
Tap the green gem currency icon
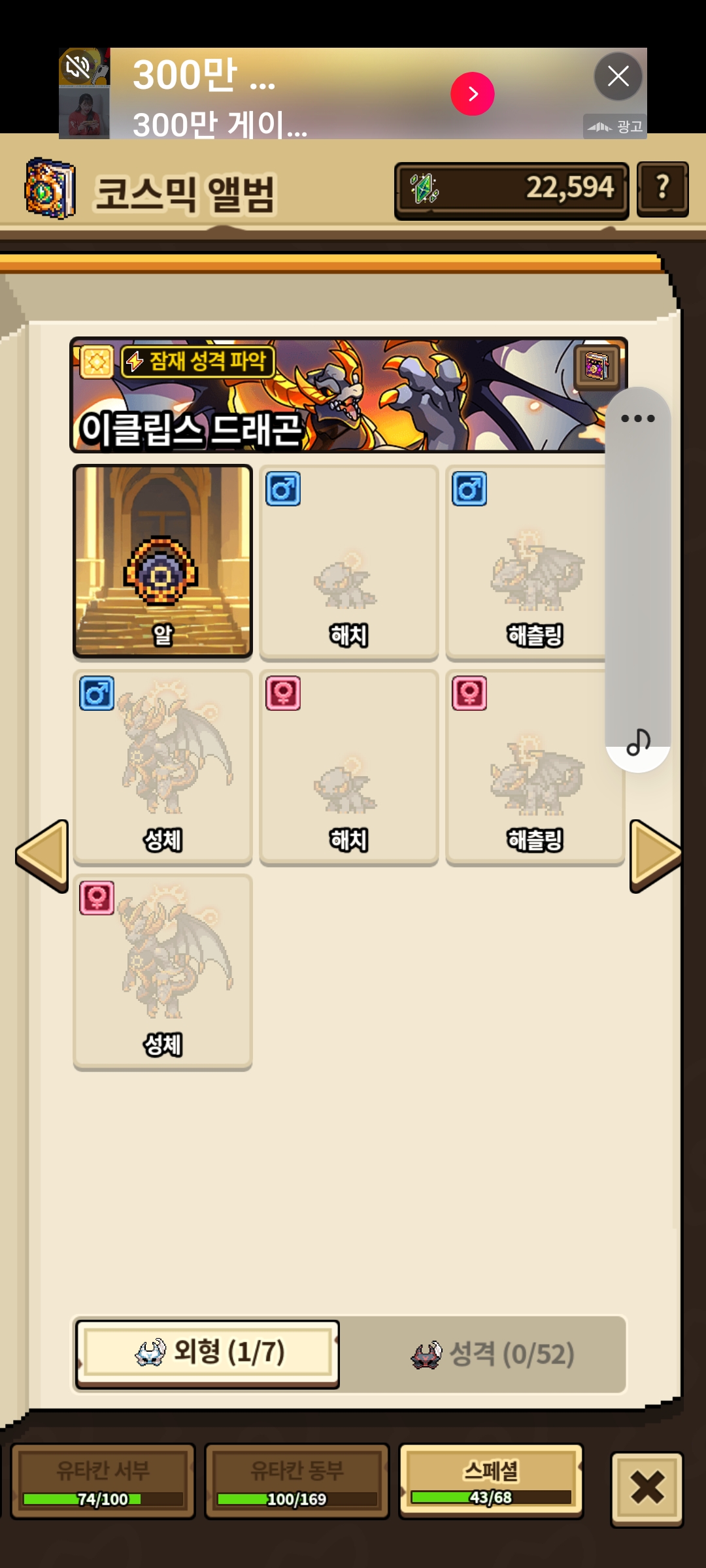click(x=424, y=189)
